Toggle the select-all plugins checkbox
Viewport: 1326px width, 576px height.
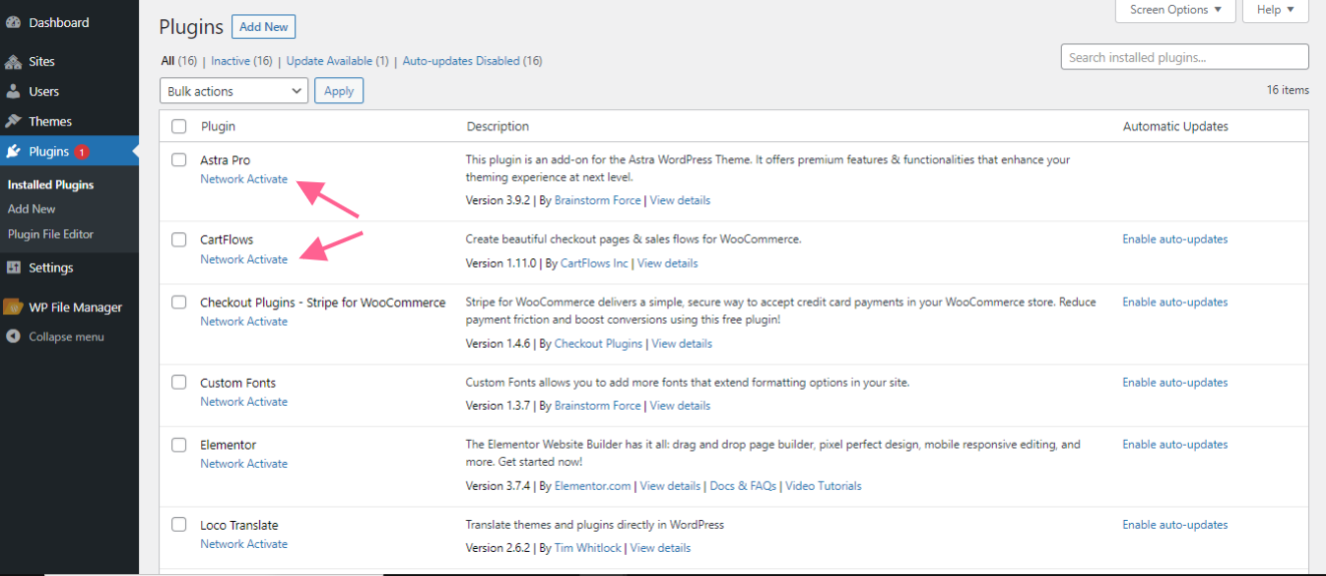point(179,127)
